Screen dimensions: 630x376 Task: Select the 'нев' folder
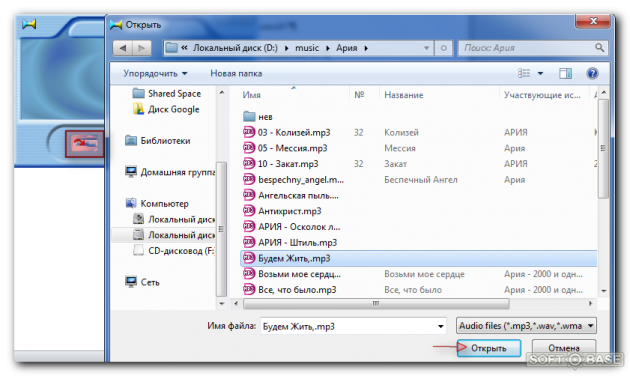click(x=258, y=117)
